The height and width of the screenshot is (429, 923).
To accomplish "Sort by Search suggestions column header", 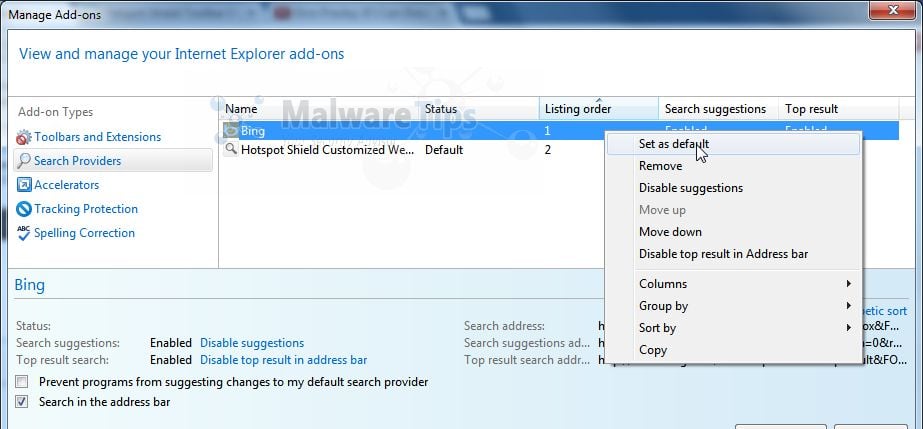I will [719, 109].
